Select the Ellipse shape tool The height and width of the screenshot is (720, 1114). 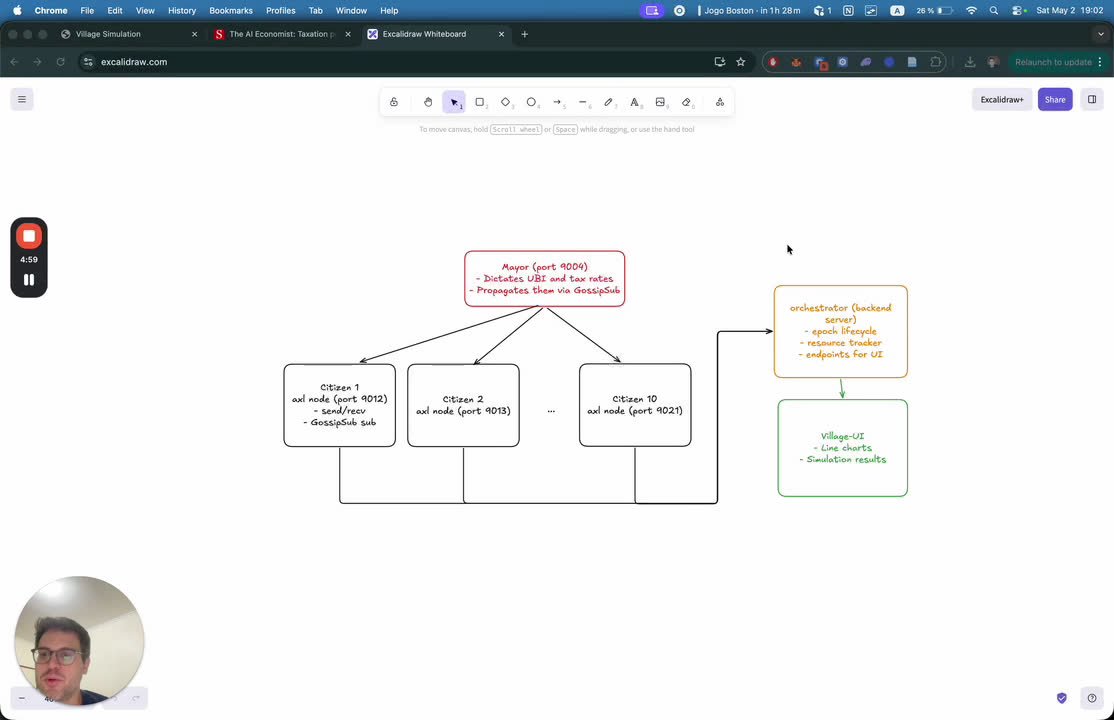point(531,102)
